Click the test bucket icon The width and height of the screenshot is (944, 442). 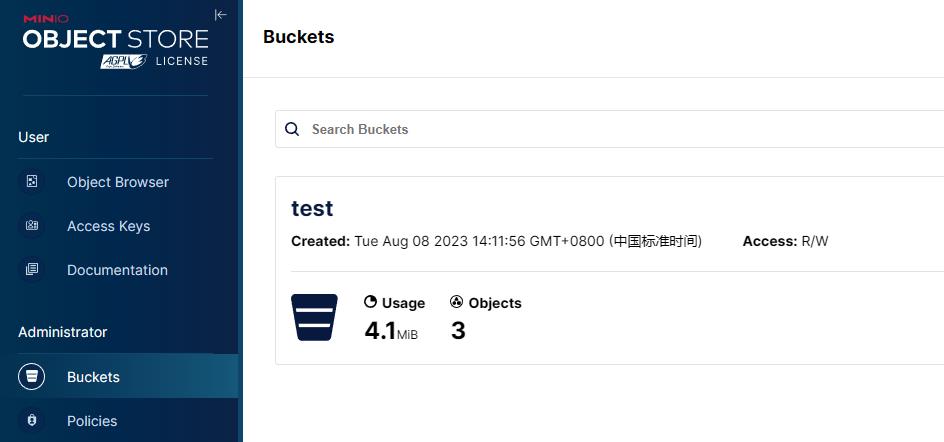(314, 317)
